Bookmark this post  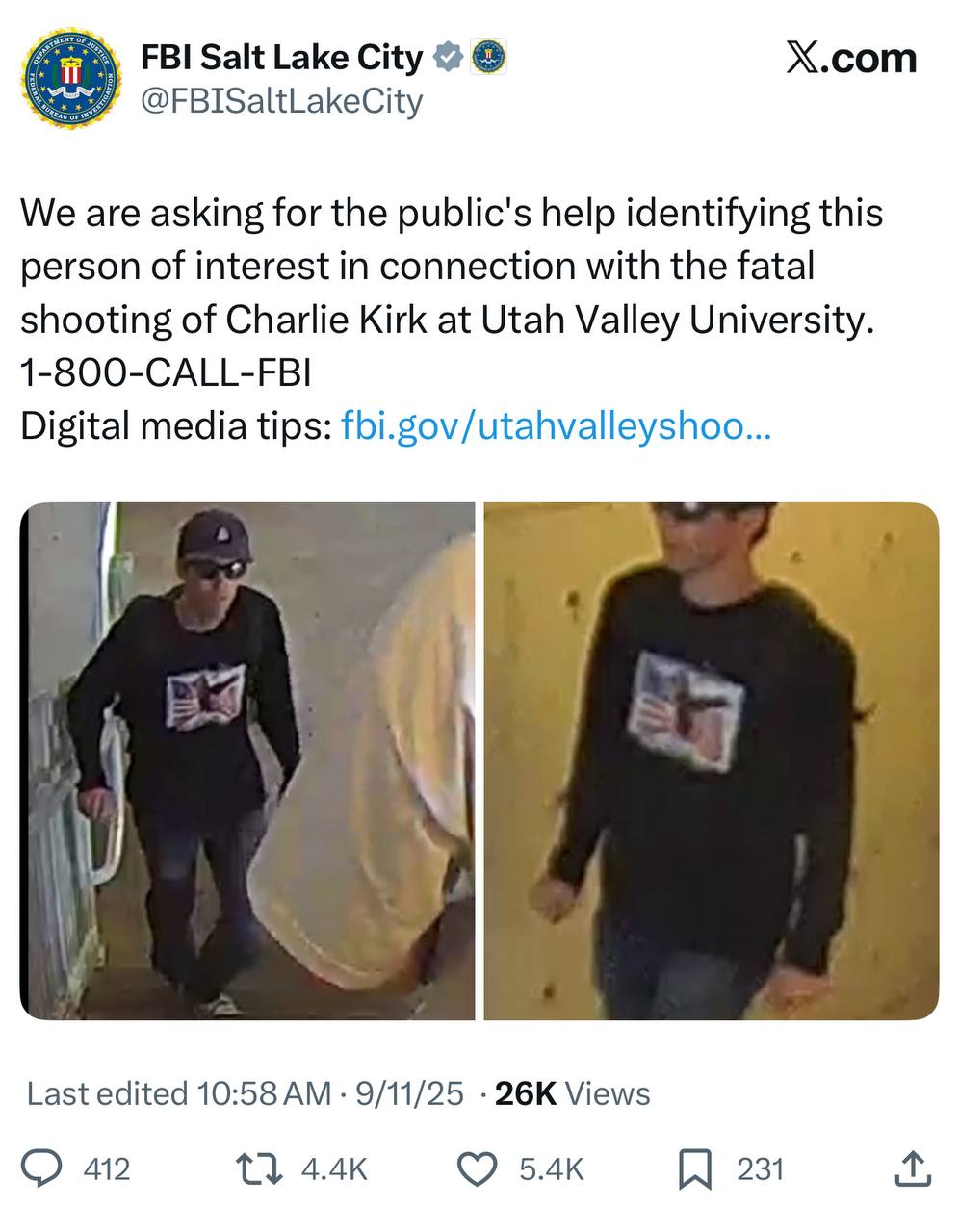coord(695,1168)
